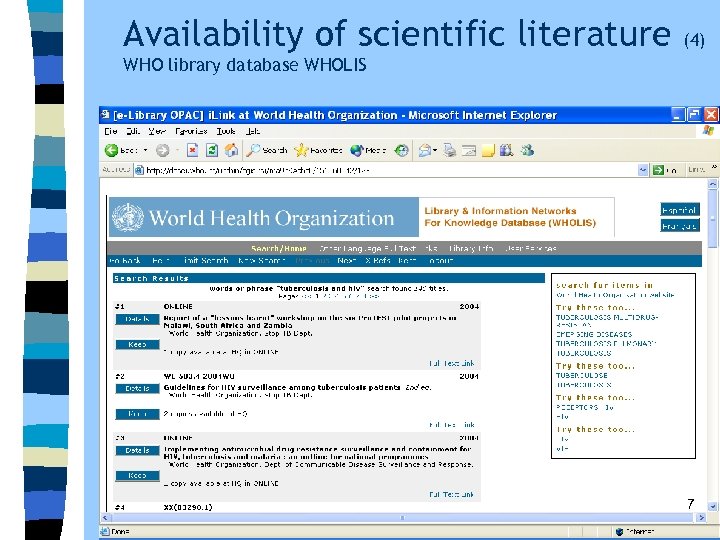Click the Keep button for result #3

(x=137, y=476)
